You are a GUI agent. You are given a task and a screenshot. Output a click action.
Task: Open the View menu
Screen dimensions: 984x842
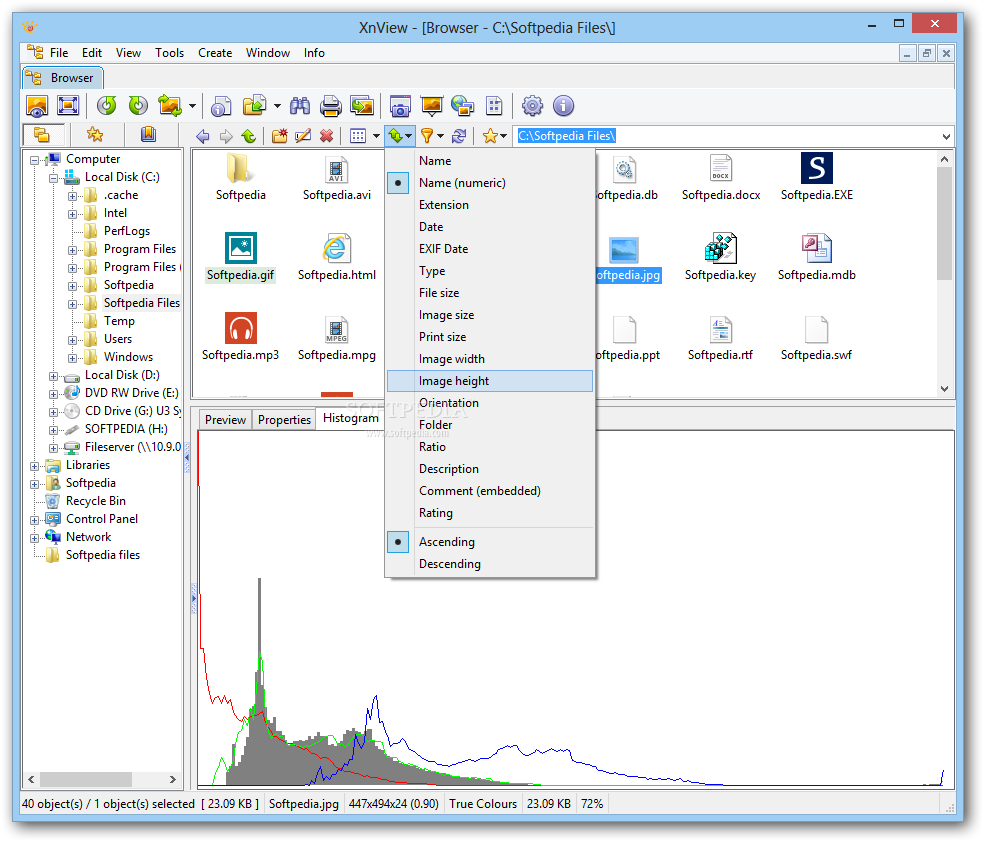pos(128,53)
